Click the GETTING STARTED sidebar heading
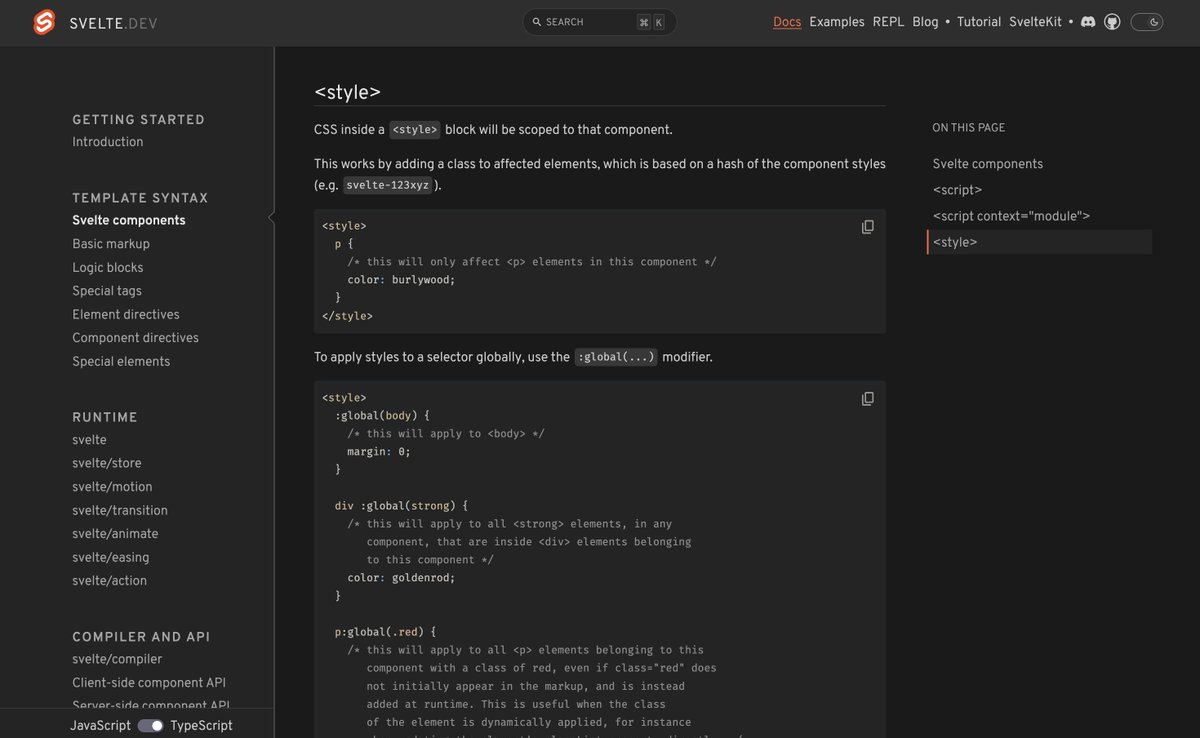 [x=138, y=120]
